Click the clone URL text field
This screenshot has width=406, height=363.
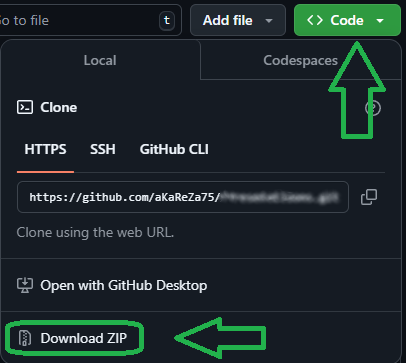pos(183,197)
